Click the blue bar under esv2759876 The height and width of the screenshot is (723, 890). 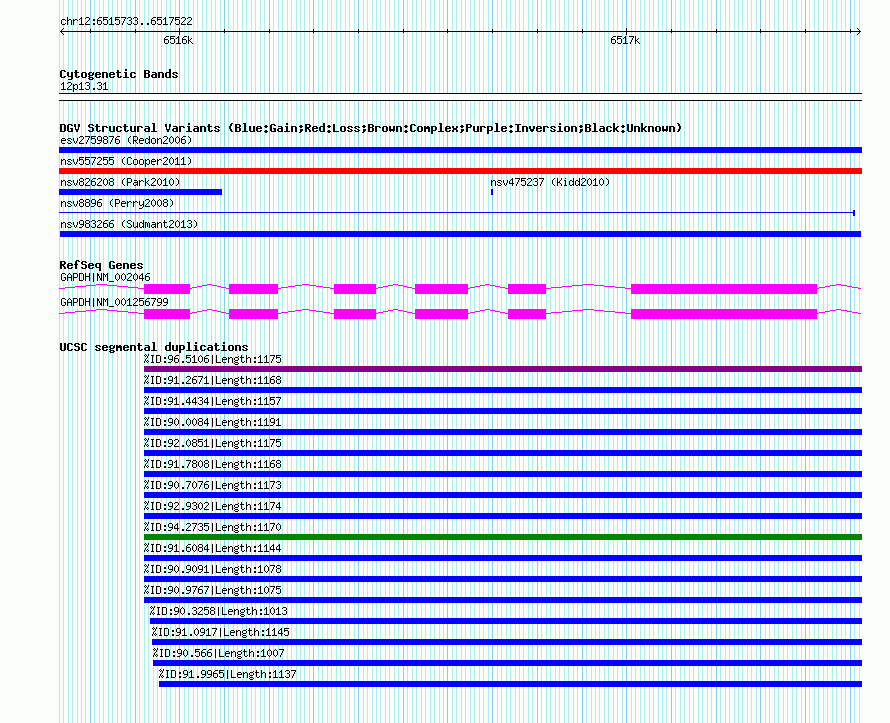[460, 150]
